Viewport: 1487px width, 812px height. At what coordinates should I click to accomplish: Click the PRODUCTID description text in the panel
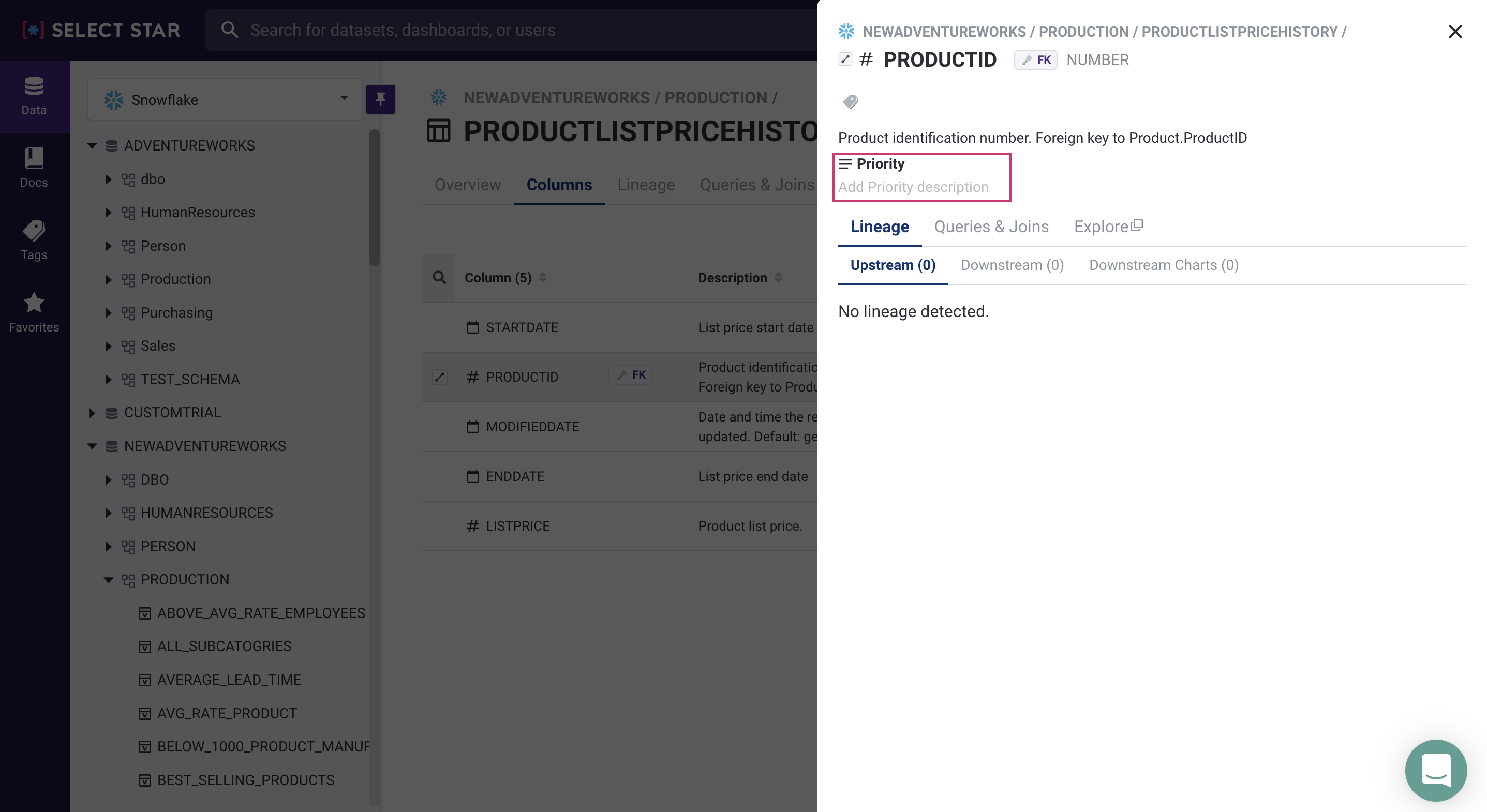pyautogui.click(x=1043, y=138)
